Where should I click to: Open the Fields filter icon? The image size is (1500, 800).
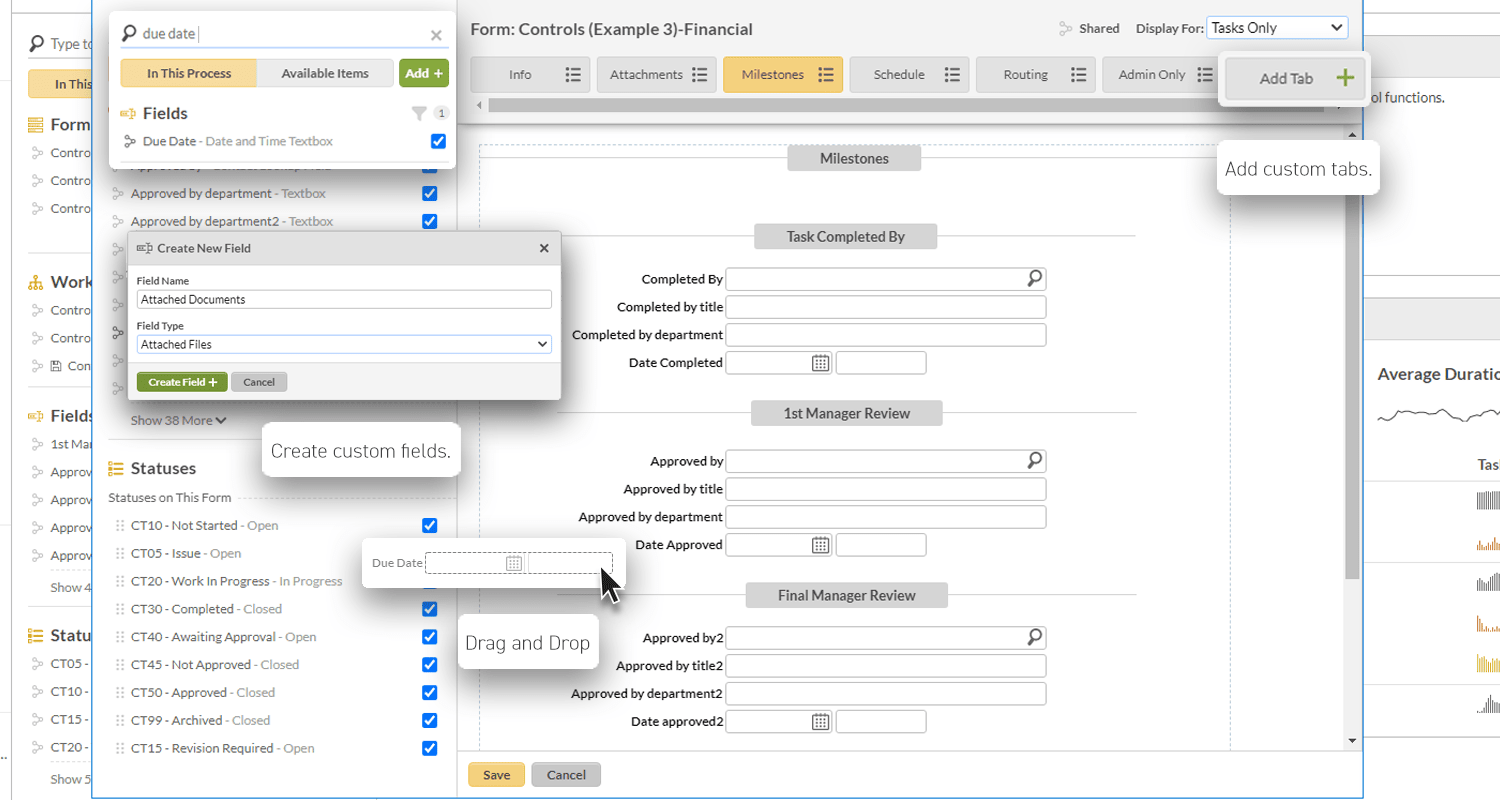click(x=420, y=114)
